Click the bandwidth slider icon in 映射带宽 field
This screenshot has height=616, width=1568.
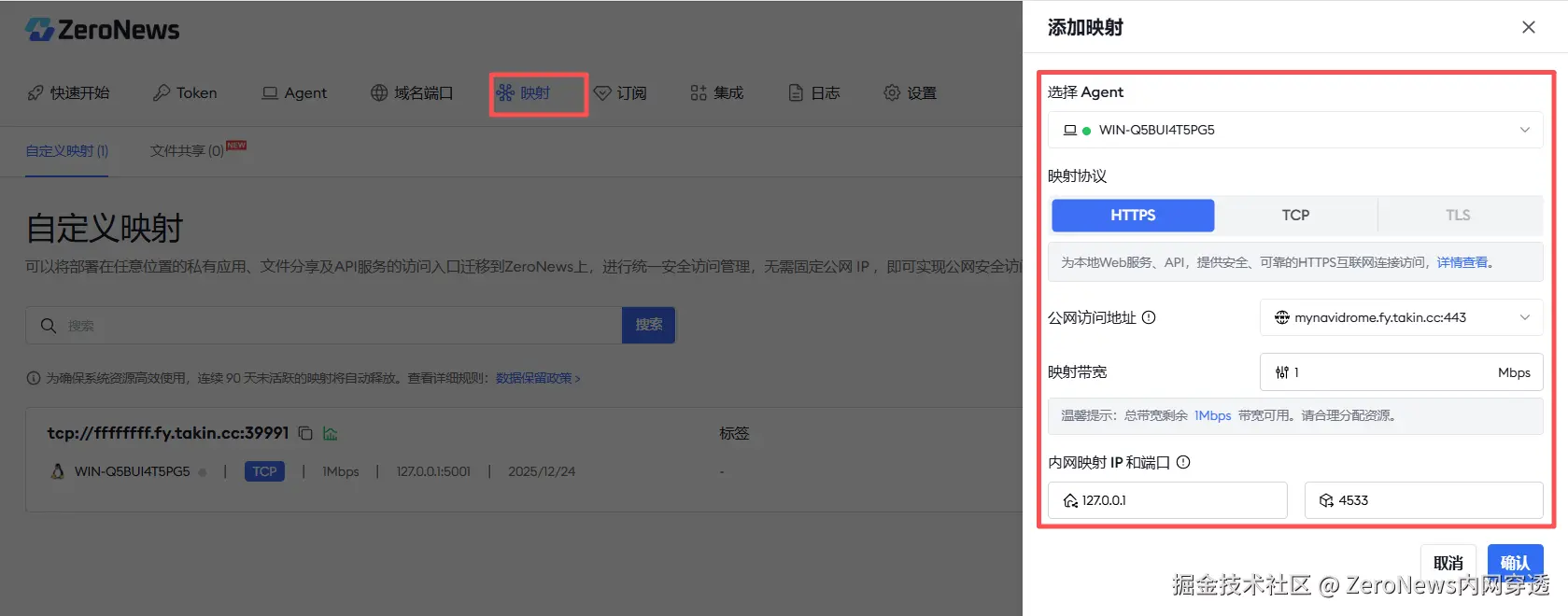[1282, 371]
